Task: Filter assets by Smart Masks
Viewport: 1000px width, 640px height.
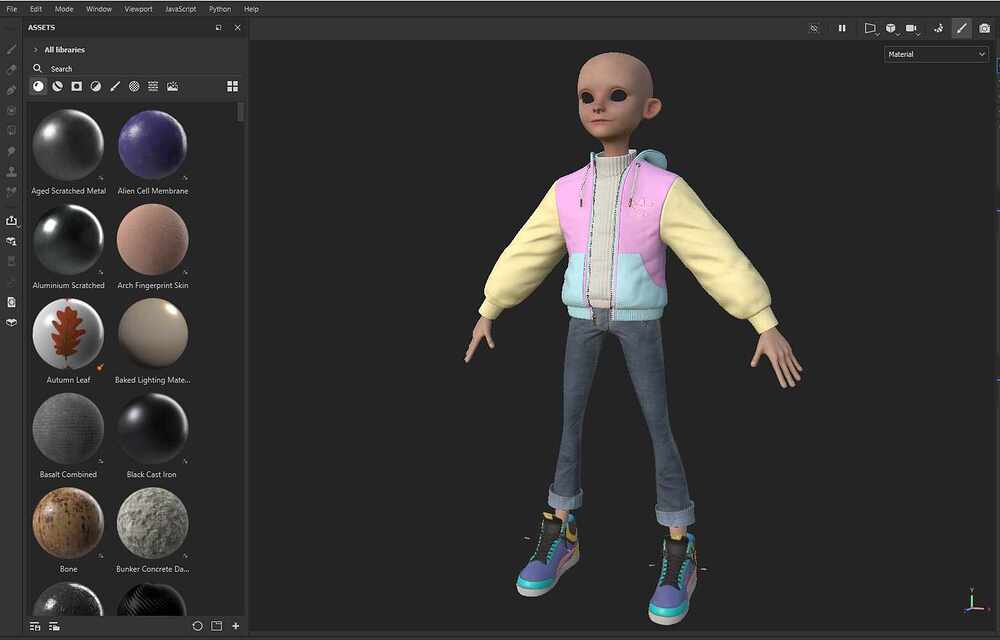Action: (77, 86)
